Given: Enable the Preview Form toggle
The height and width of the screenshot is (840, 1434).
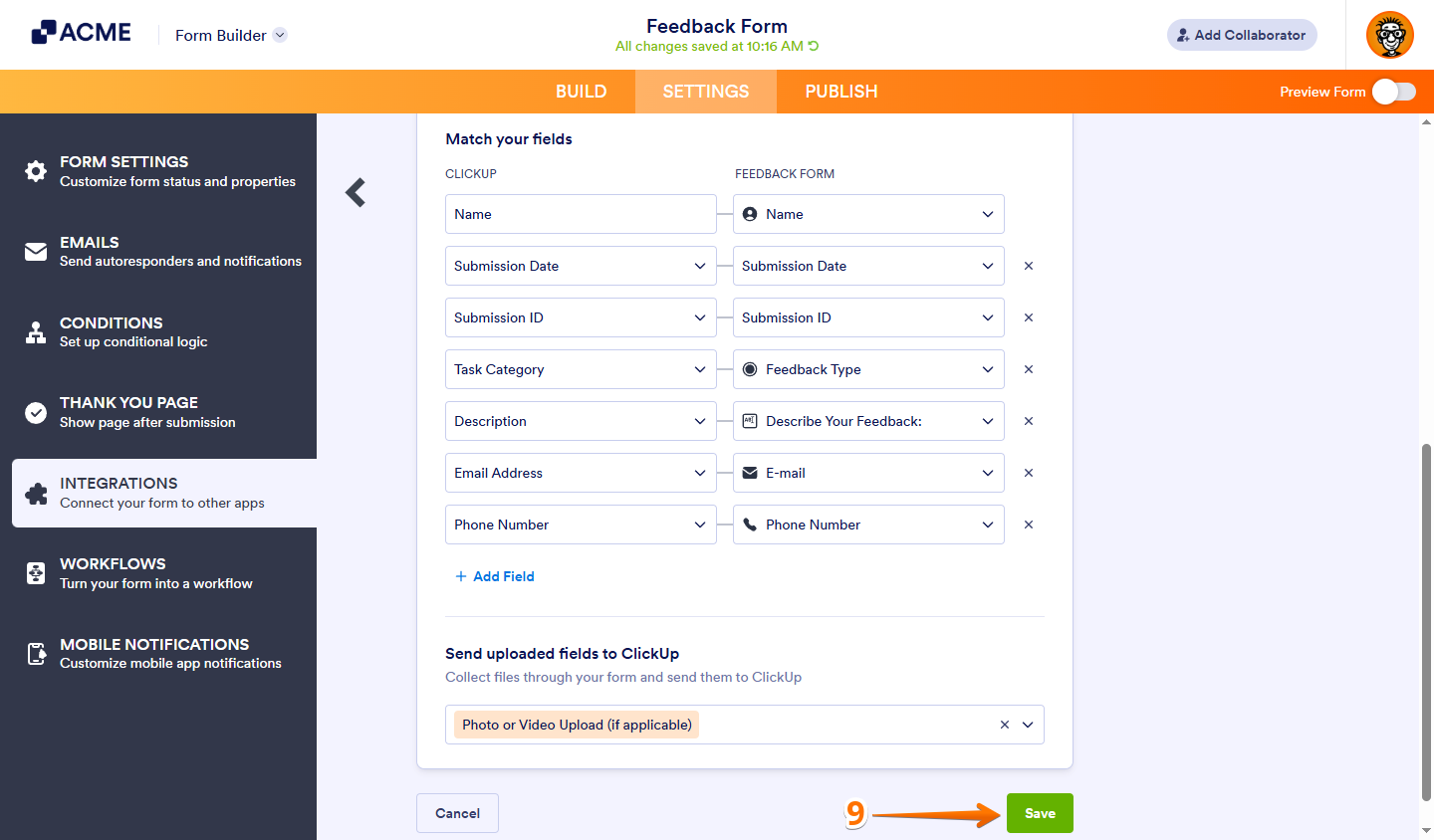Looking at the screenshot, I should tap(1393, 91).
